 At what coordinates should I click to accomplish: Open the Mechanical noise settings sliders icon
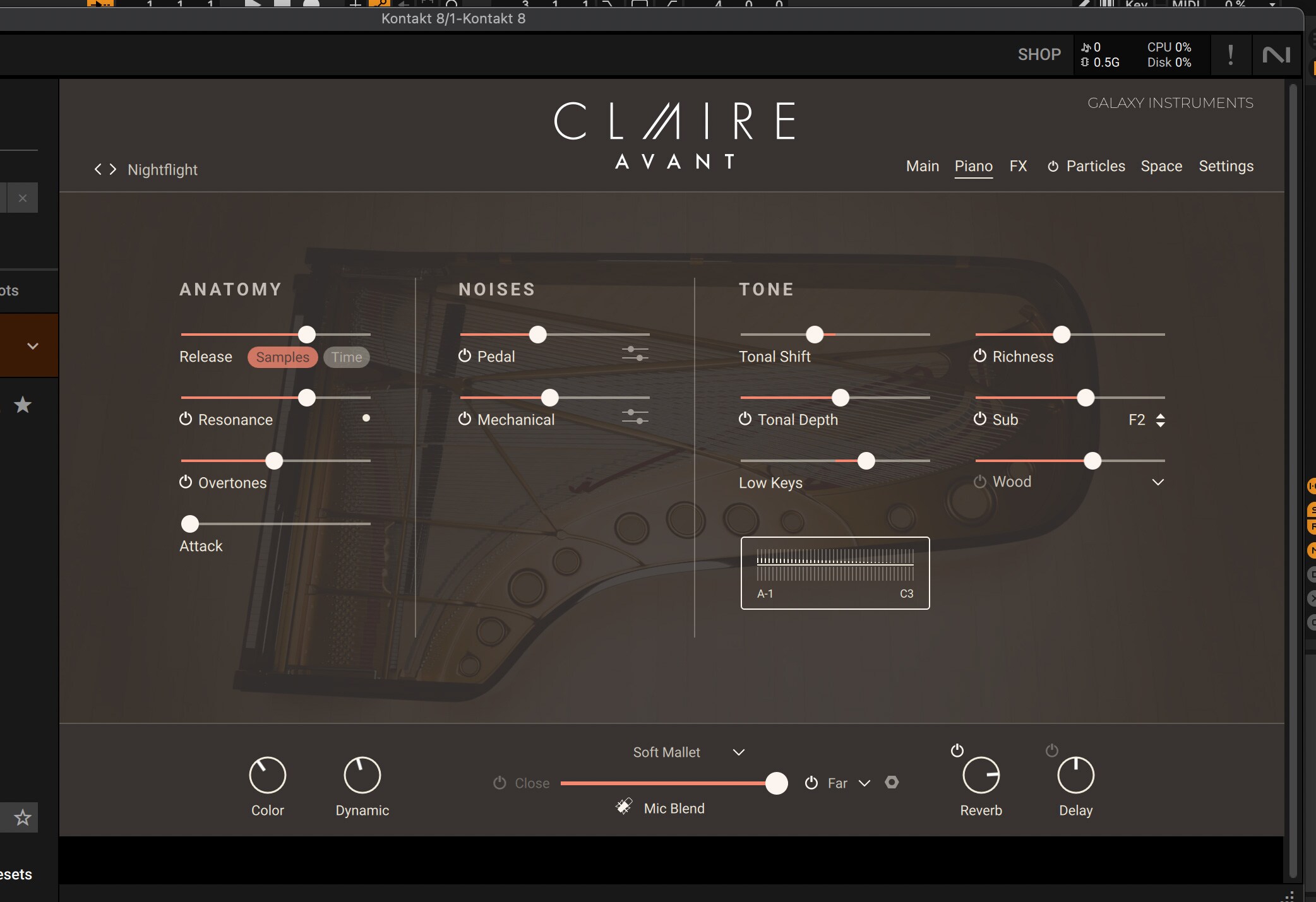(x=635, y=417)
